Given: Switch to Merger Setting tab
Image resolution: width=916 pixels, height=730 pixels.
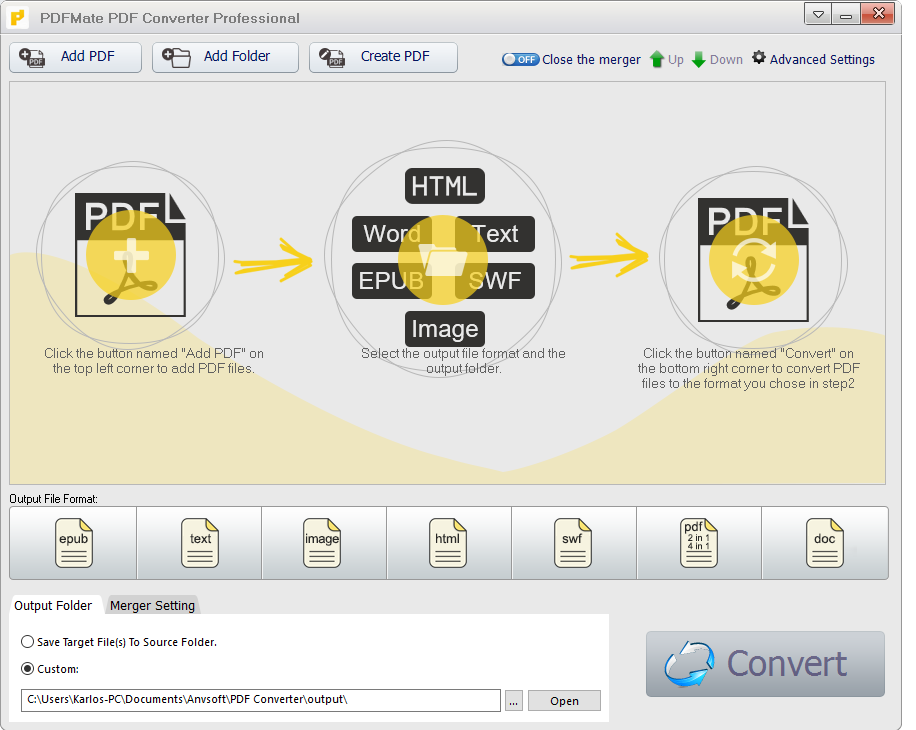Looking at the screenshot, I should [152, 606].
